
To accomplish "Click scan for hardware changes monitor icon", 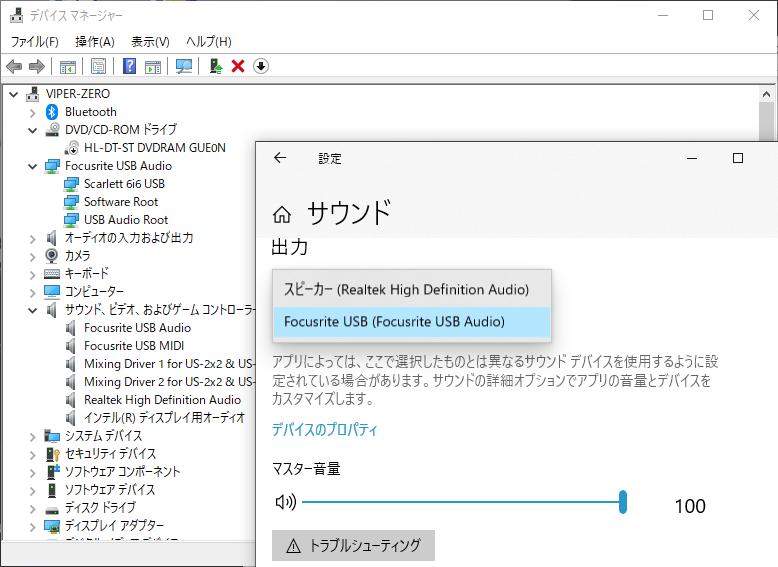I will pos(184,66).
